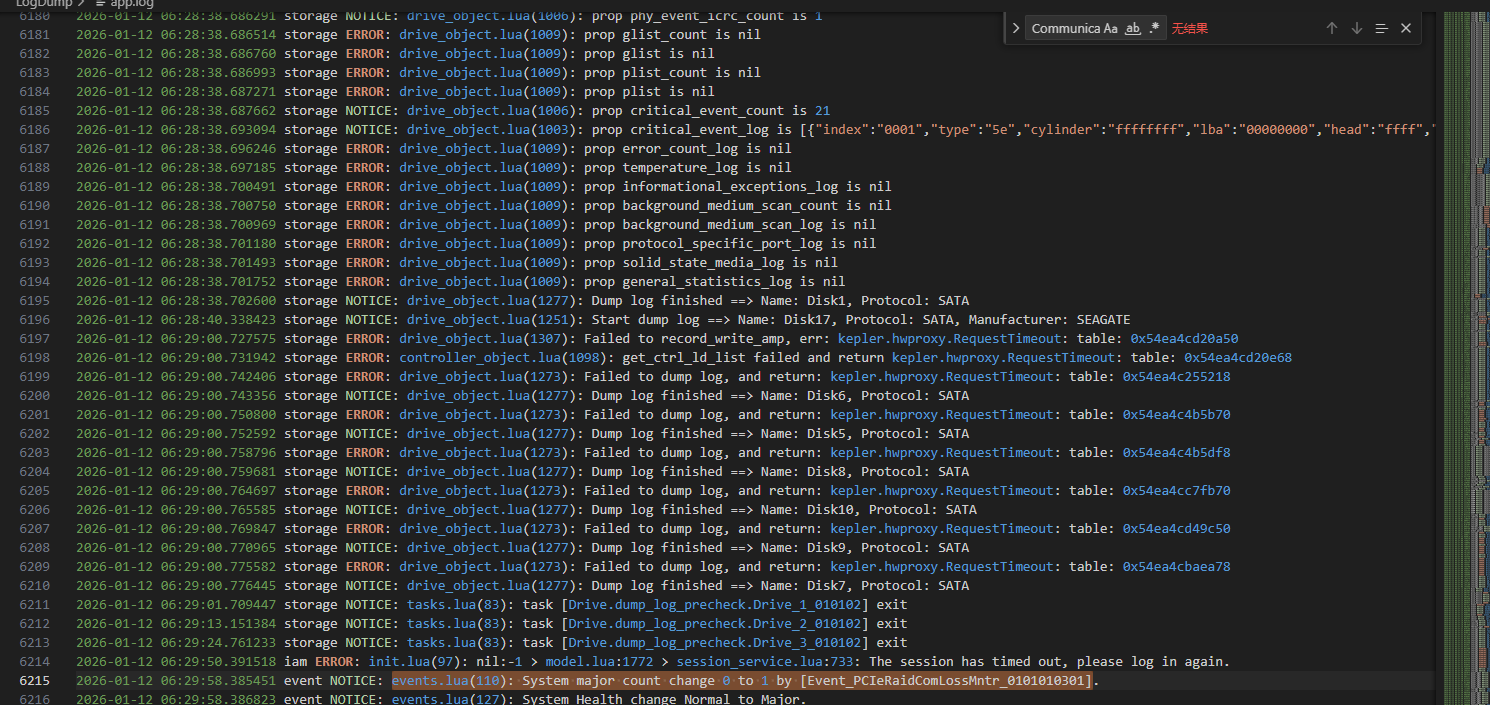Close the find widget
The width and height of the screenshot is (1490, 705).
coord(1406,28)
